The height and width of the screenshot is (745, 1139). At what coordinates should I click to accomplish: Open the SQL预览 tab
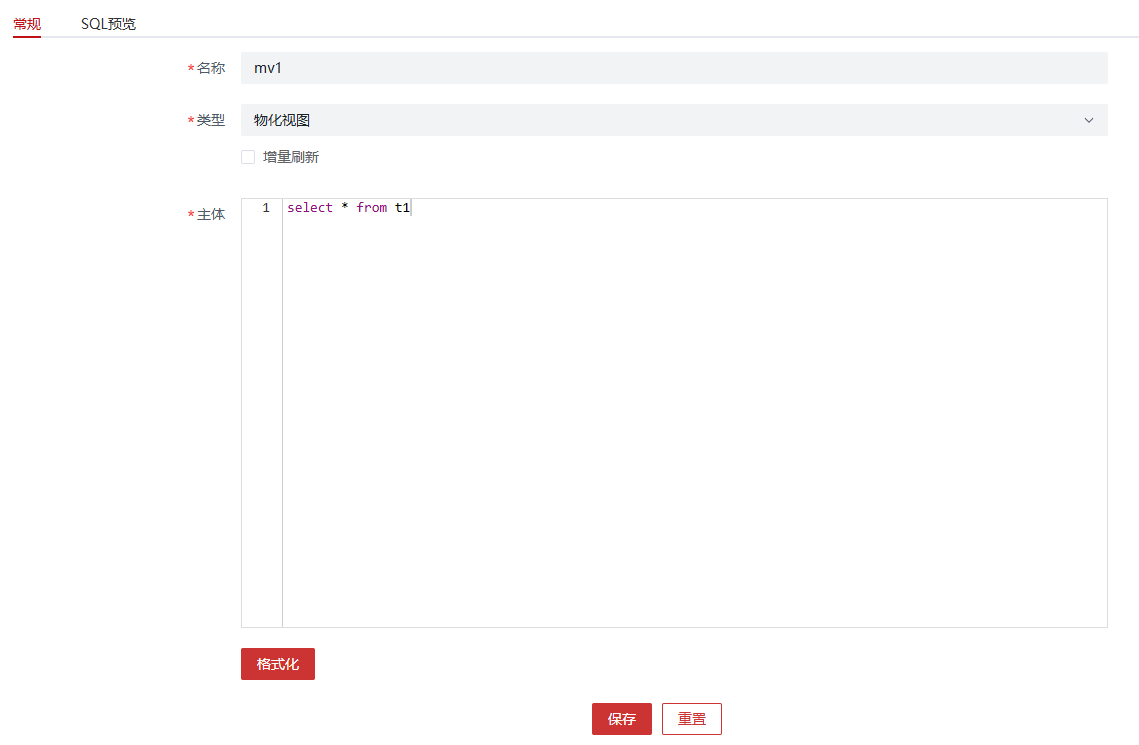click(x=108, y=23)
